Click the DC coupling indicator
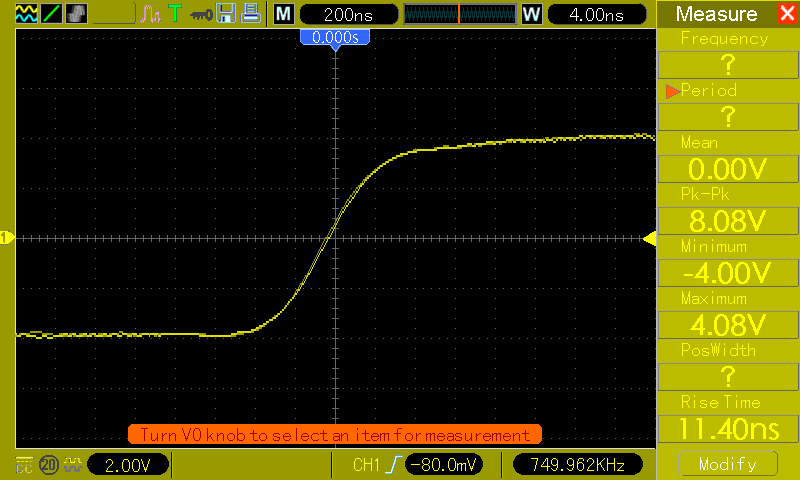800x480 pixels. pyautogui.click(x=24, y=465)
